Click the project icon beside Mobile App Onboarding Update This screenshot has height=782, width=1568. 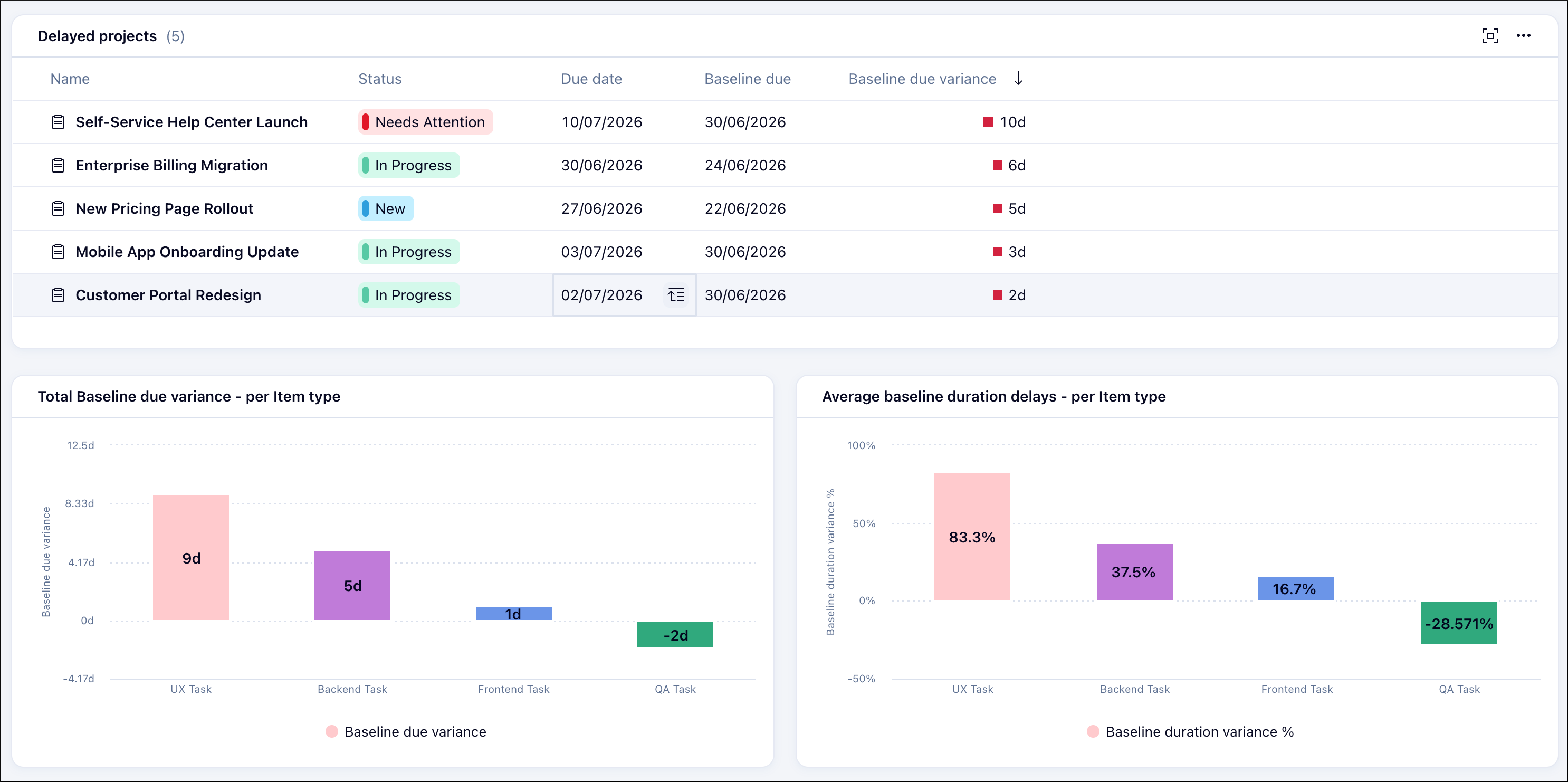pyautogui.click(x=58, y=252)
